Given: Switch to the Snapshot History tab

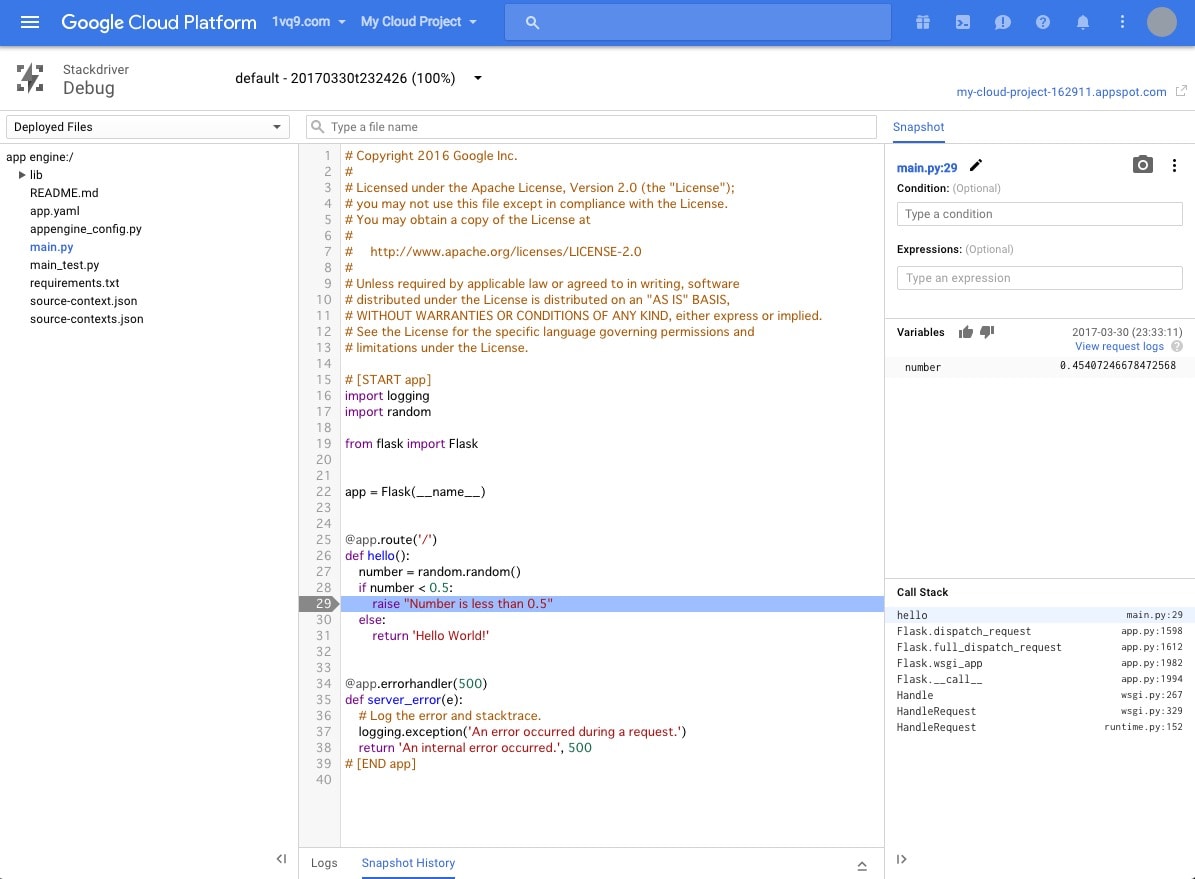Looking at the screenshot, I should point(408,862).
